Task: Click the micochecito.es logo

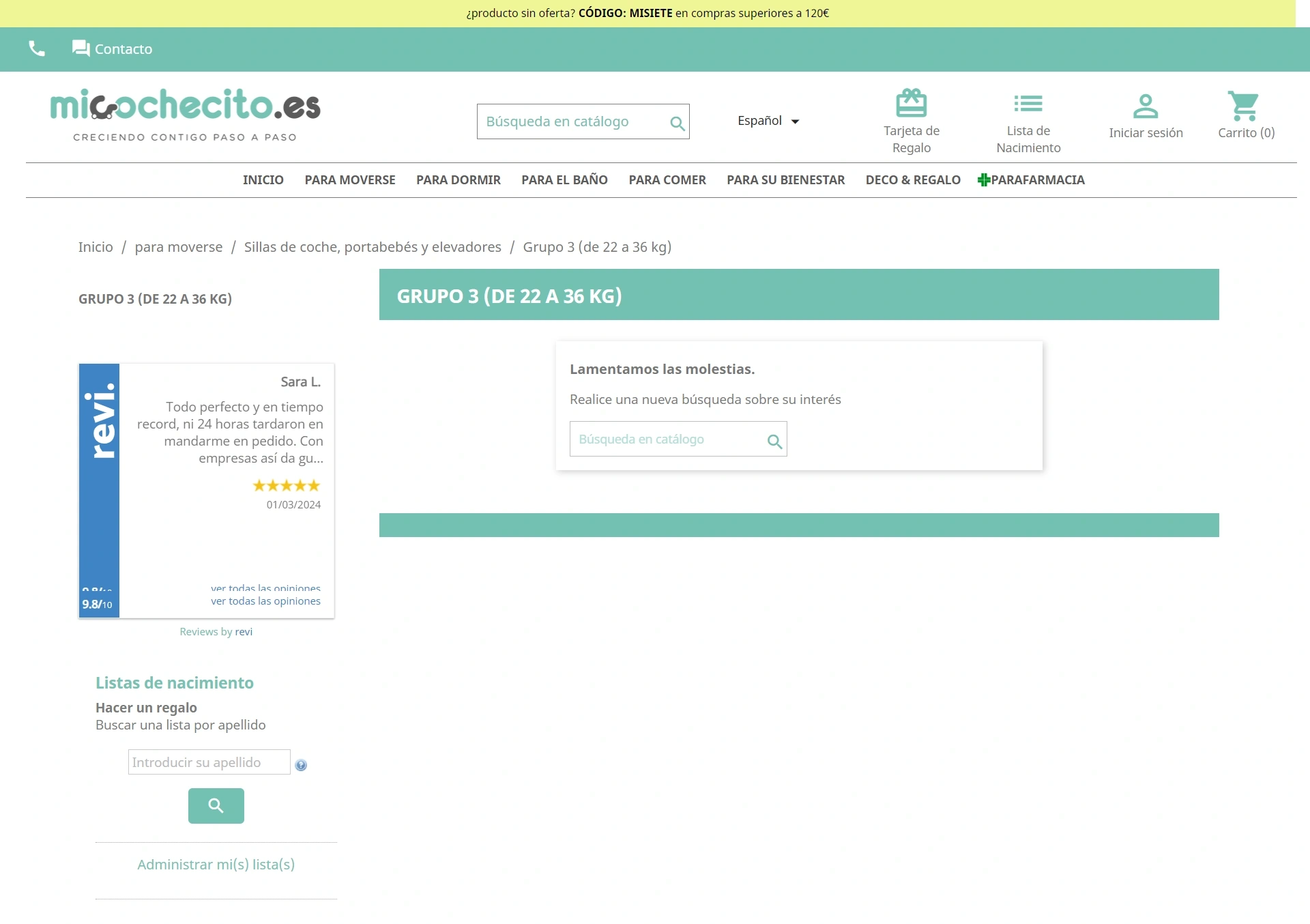Action: click(x=185, y=114)
